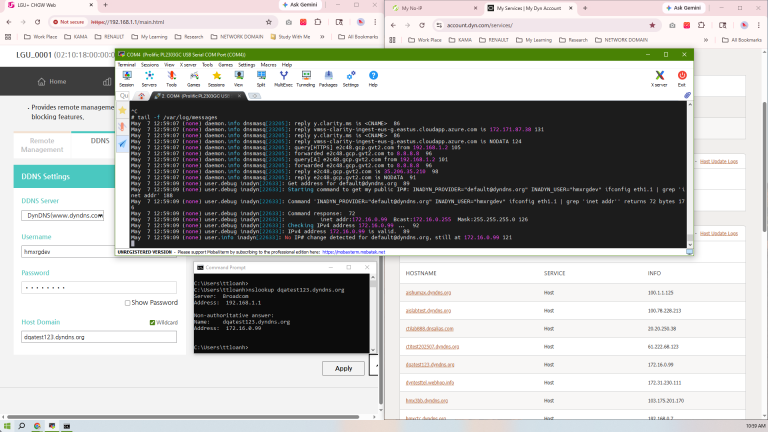Open the dyntesttel.webhop.info hostname link
This screenshot has width=768, height=432.
click(x=430, y=383)
